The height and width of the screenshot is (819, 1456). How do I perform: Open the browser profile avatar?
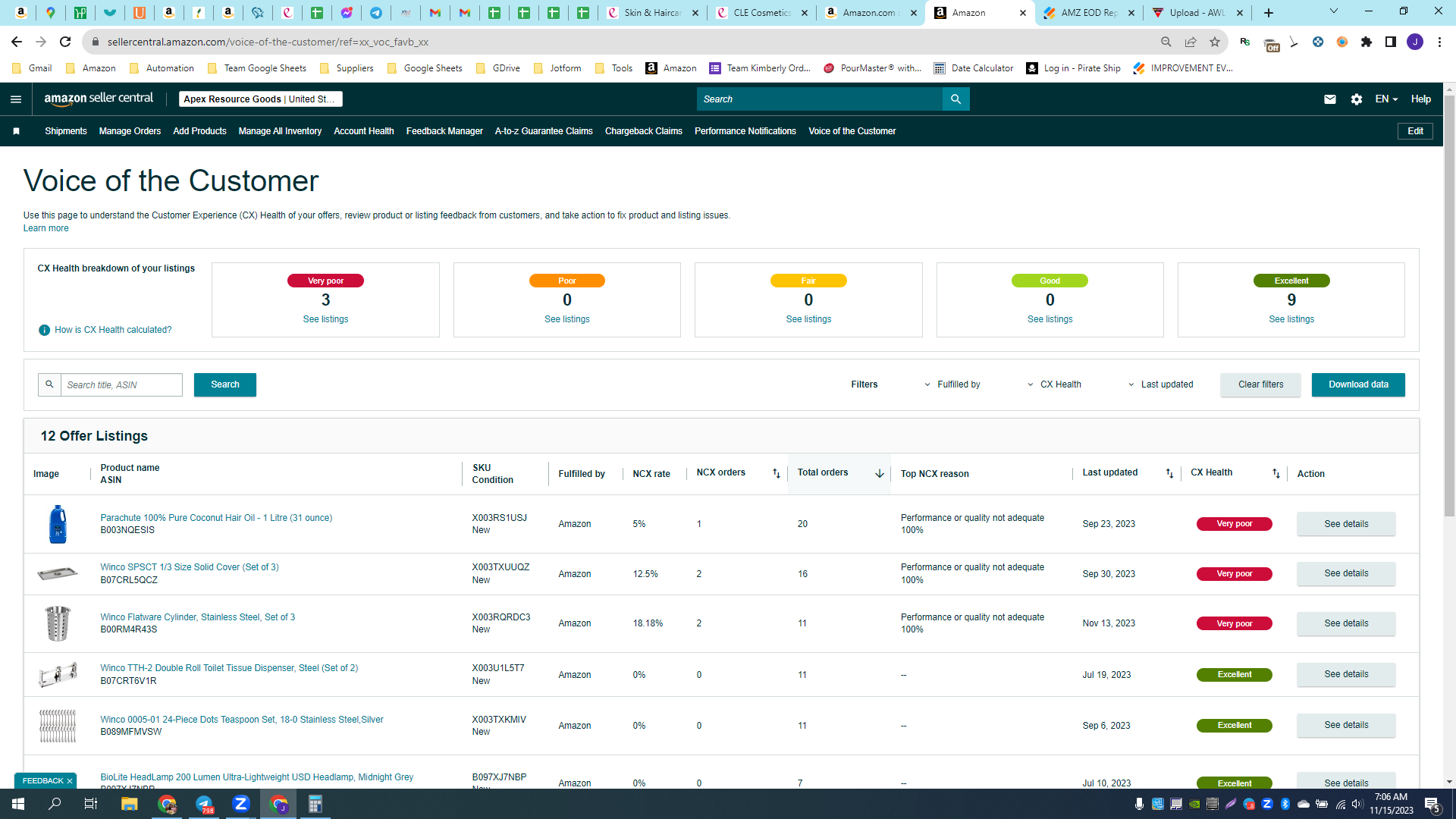1415,42
